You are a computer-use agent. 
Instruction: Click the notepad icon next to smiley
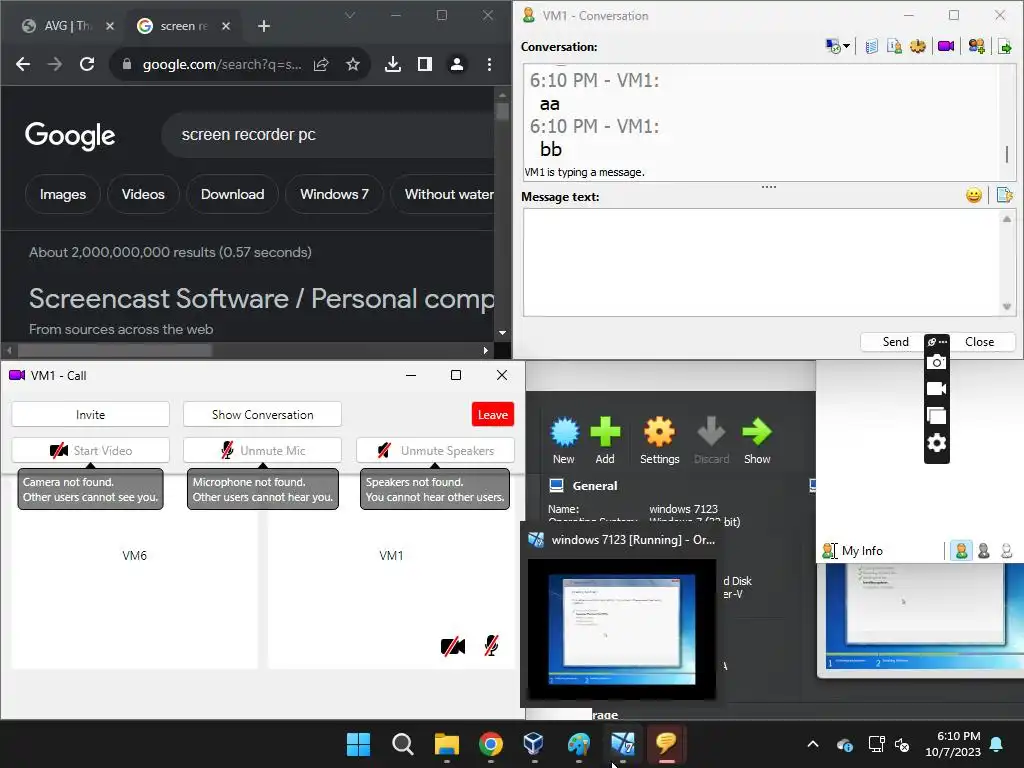tap(1004, 195)
